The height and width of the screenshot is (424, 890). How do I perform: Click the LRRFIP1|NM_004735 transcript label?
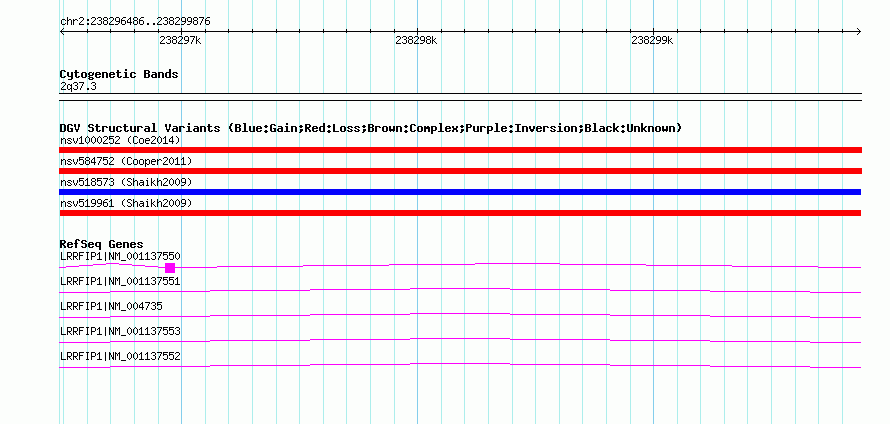[111, 307]
